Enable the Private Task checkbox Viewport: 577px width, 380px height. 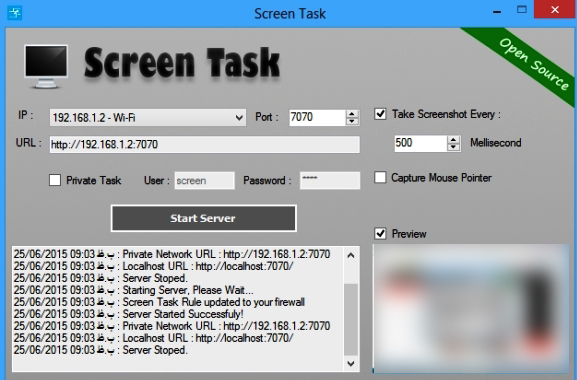pos(55,180)
